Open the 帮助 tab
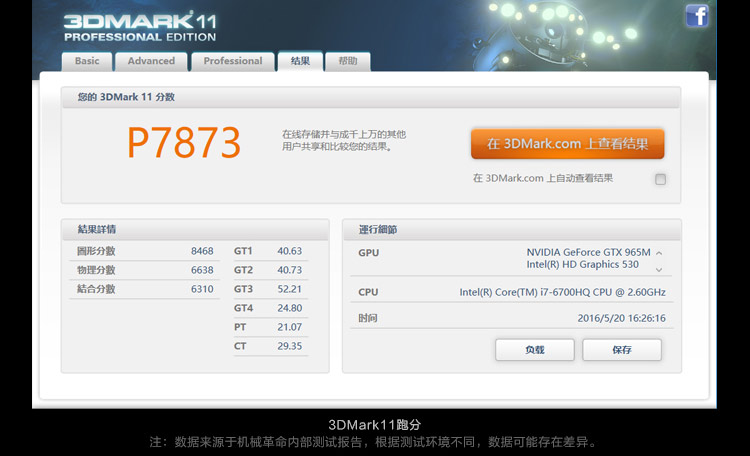This screenshot has height=456, width=750. pyautogui.click(x=348, y=61)
